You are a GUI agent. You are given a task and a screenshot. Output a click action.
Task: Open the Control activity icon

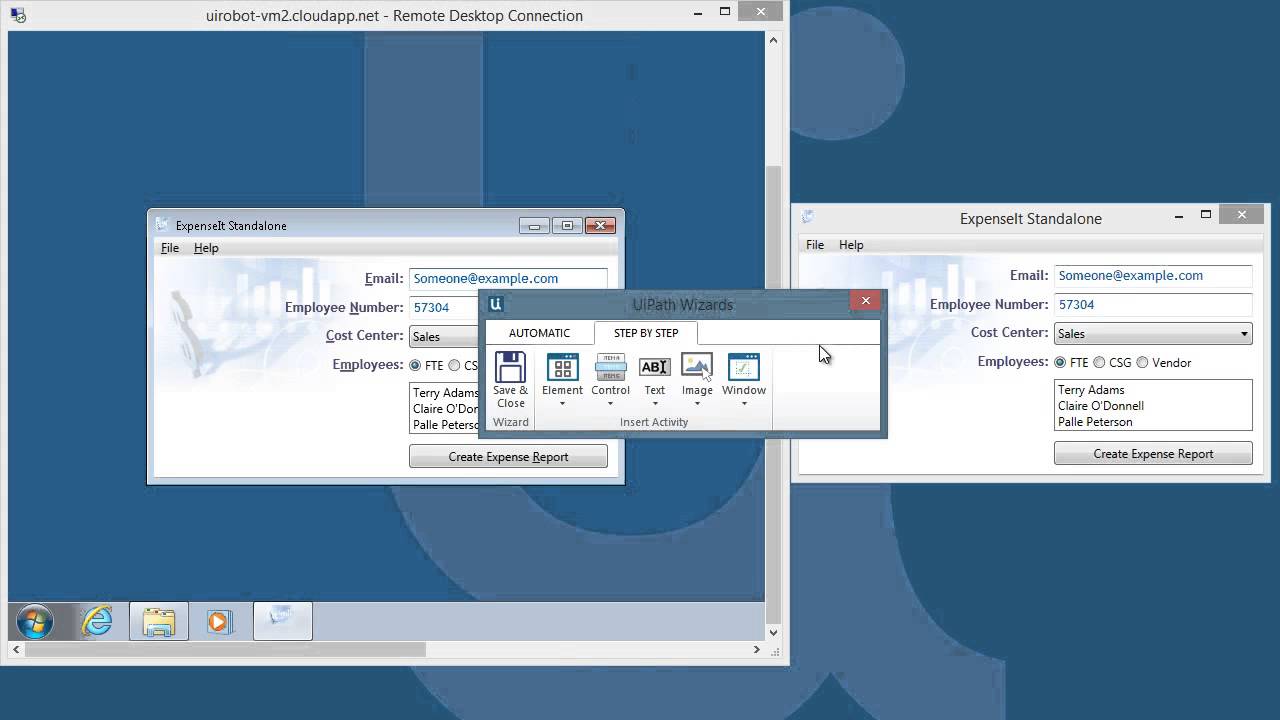[610, 367]
